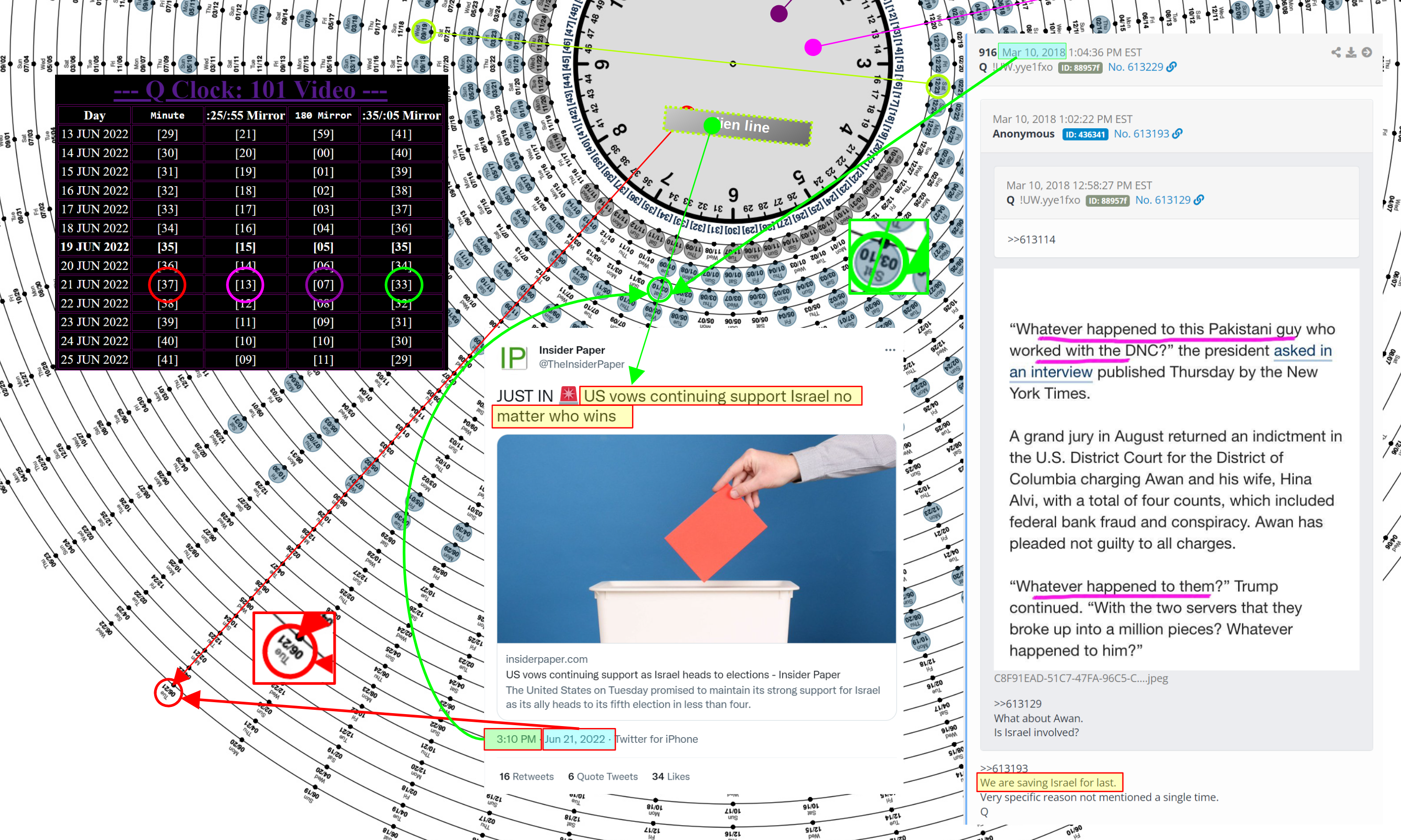Open the 16 Retweets list
This screenshot has width=1401, height=840.
(526, 776)
